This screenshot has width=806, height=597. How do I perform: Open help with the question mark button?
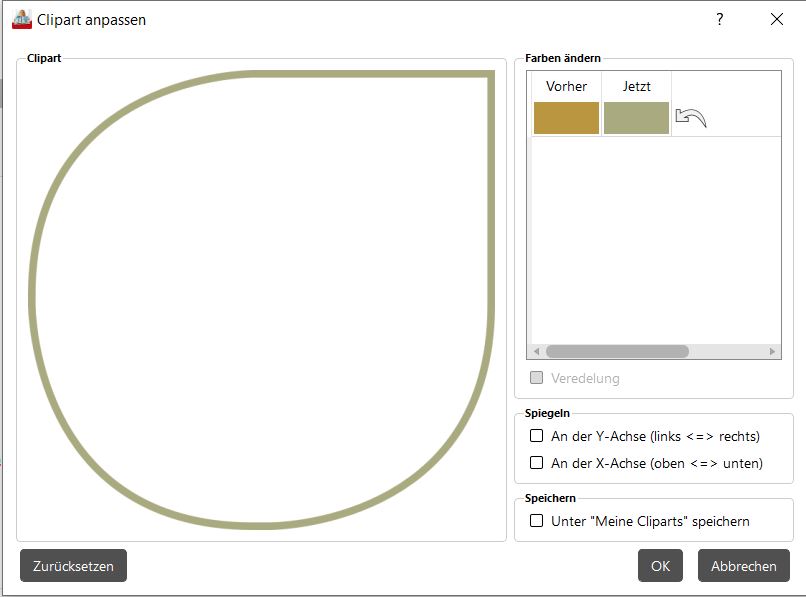click(x=720, y=19)
